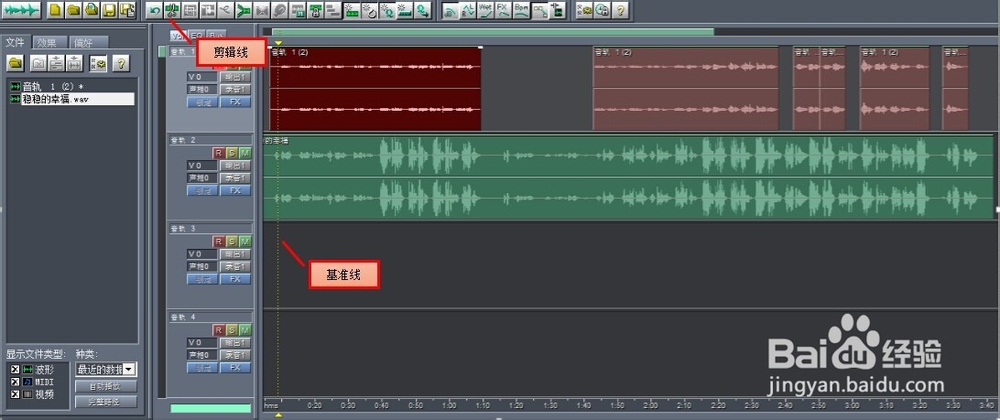The height and width of the screenshot is (420, 1000).
Task: Click the FX envelope toggle icon
Action: coord(504,10)
